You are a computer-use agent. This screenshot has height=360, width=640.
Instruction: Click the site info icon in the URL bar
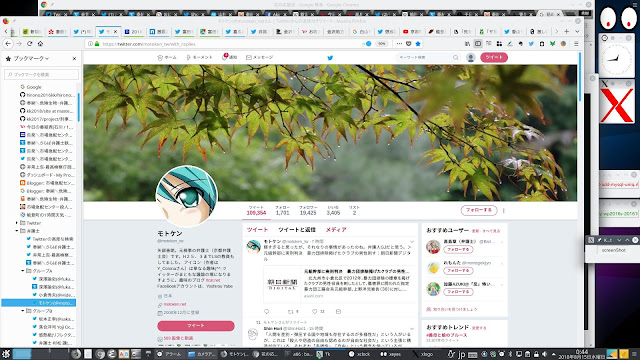(x=90, y=44)
